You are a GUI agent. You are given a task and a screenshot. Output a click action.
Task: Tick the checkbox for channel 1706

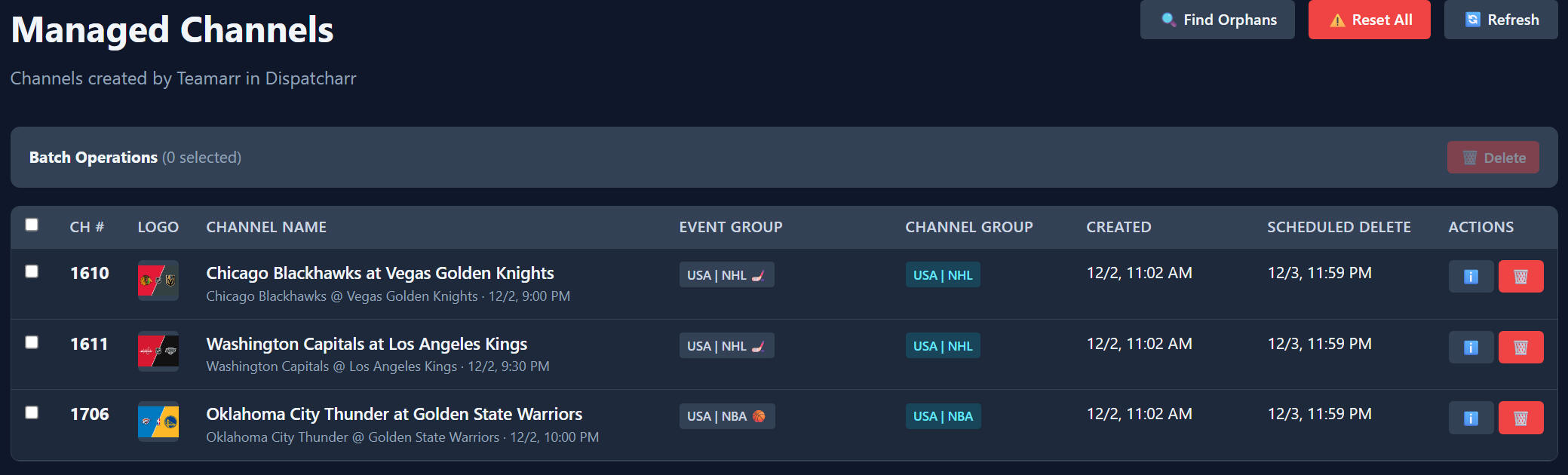(32, 412)
